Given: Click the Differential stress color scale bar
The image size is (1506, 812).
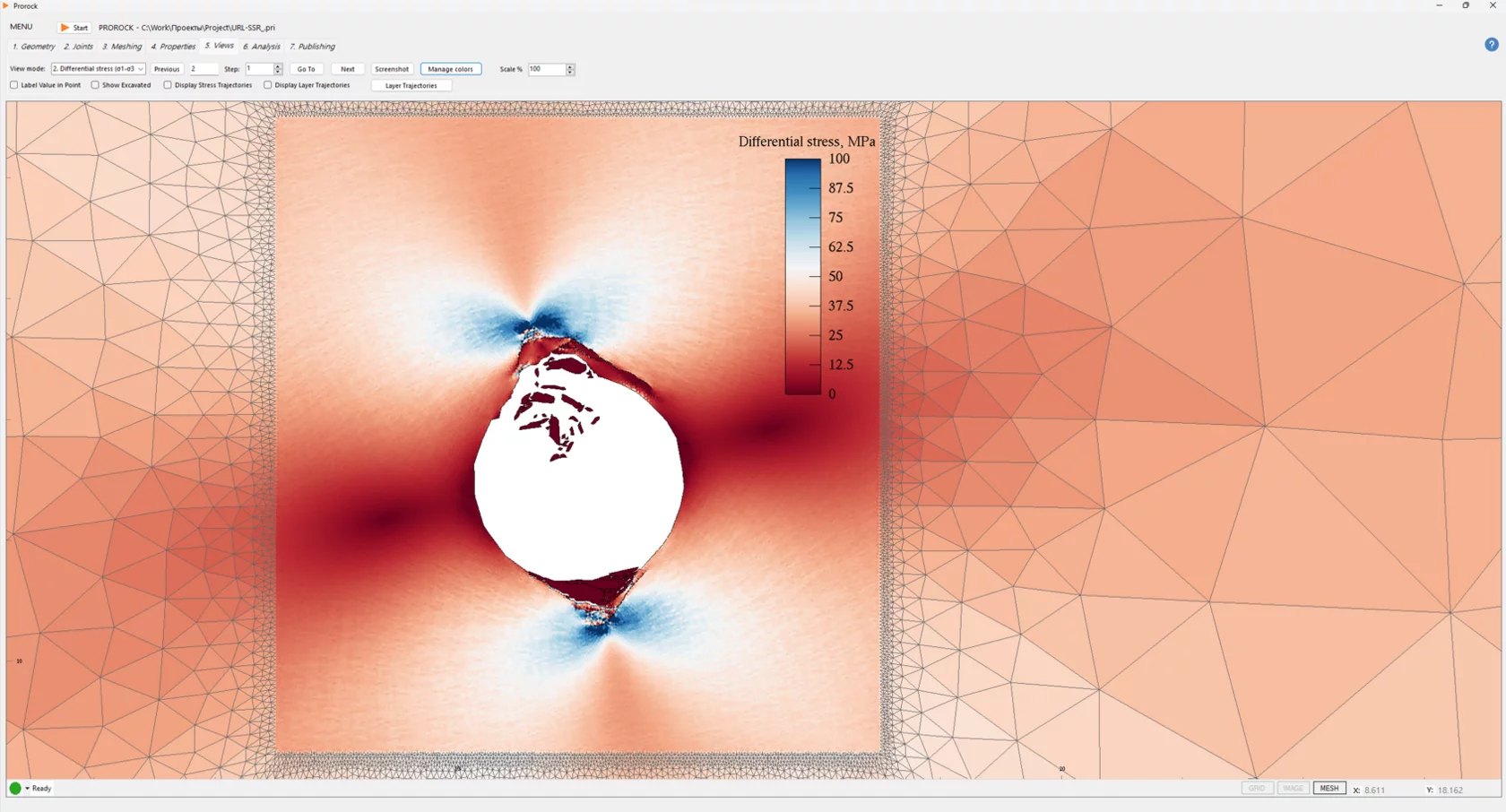Looking at the screenshot, I should click(x=803, y=276).
